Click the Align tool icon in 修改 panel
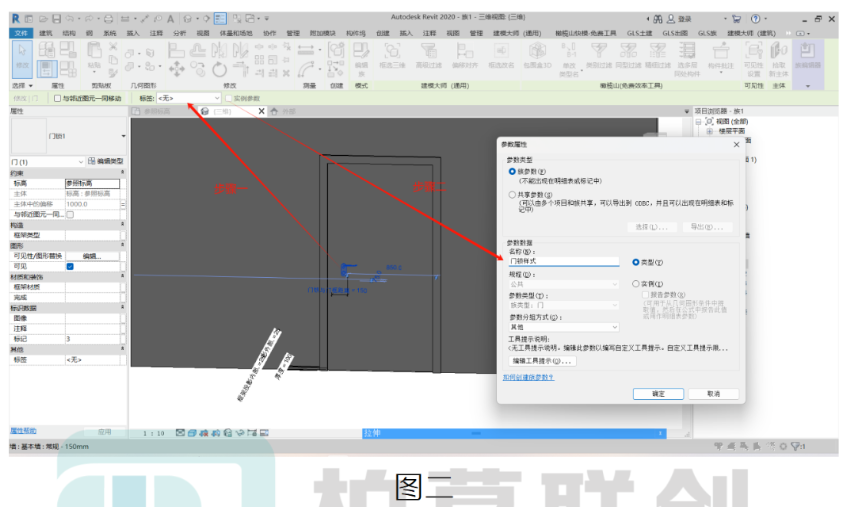846x507 pixels. tap(176, 50)
